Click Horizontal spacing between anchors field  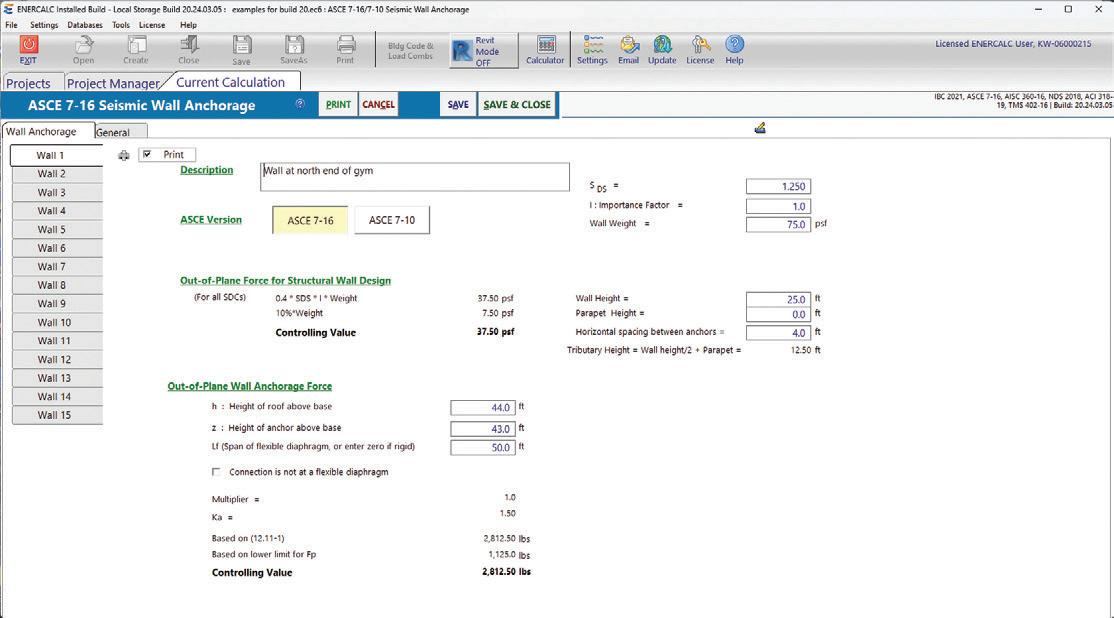click(x=778, y=333)
